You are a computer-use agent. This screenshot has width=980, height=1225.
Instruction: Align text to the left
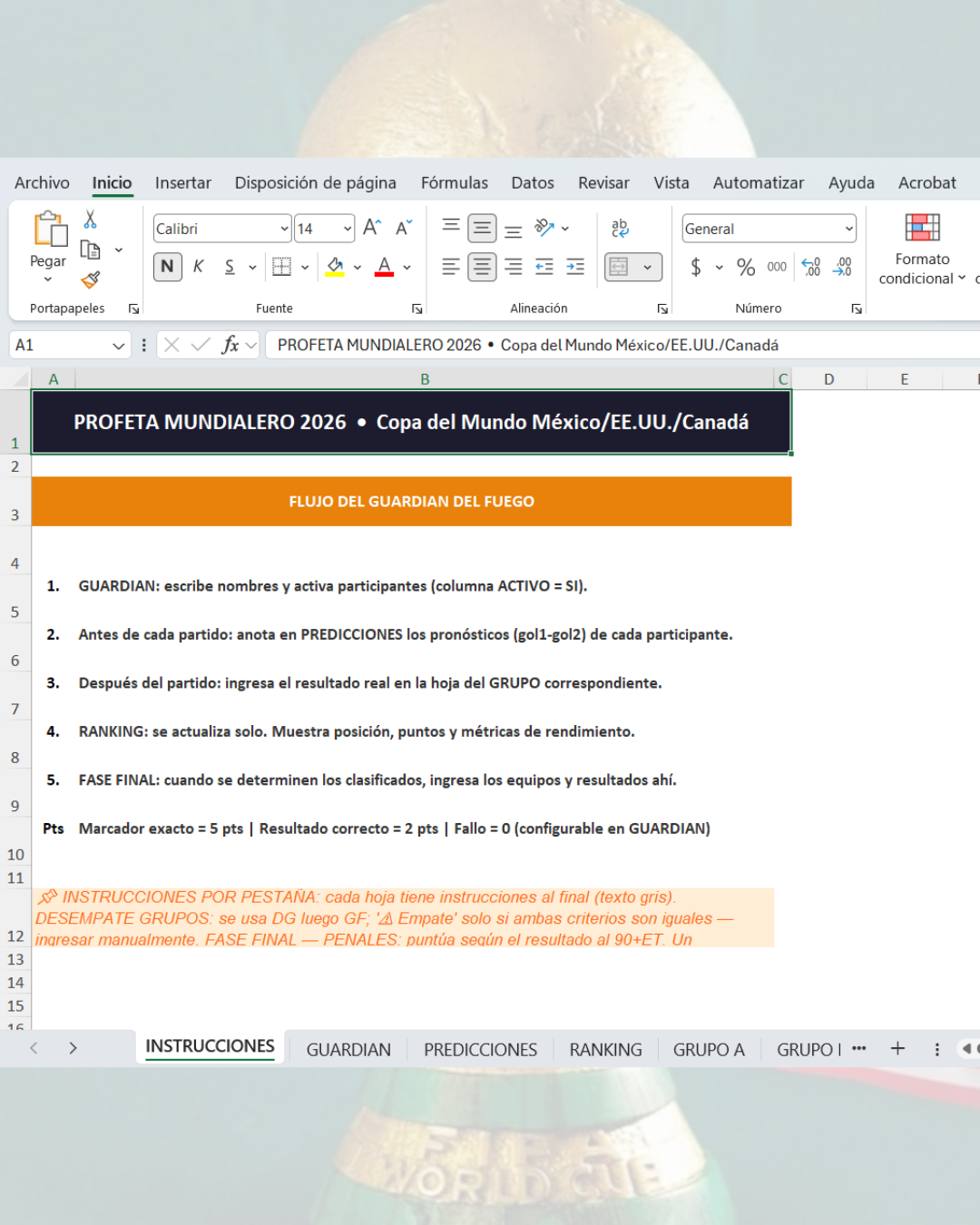coord(451,267)
